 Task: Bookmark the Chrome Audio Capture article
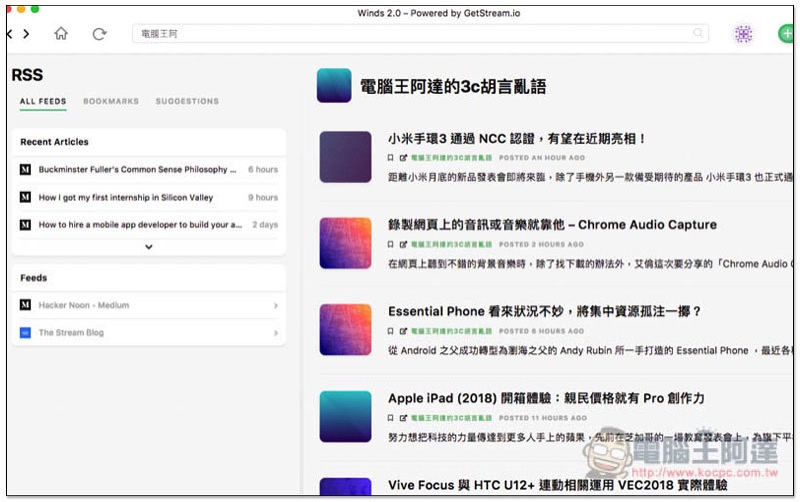pyautogui.click(x=390, y=245)
